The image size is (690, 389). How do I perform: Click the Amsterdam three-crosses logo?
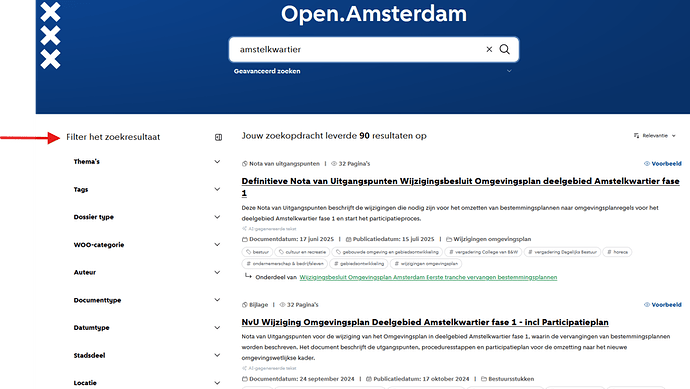[50, 35]
